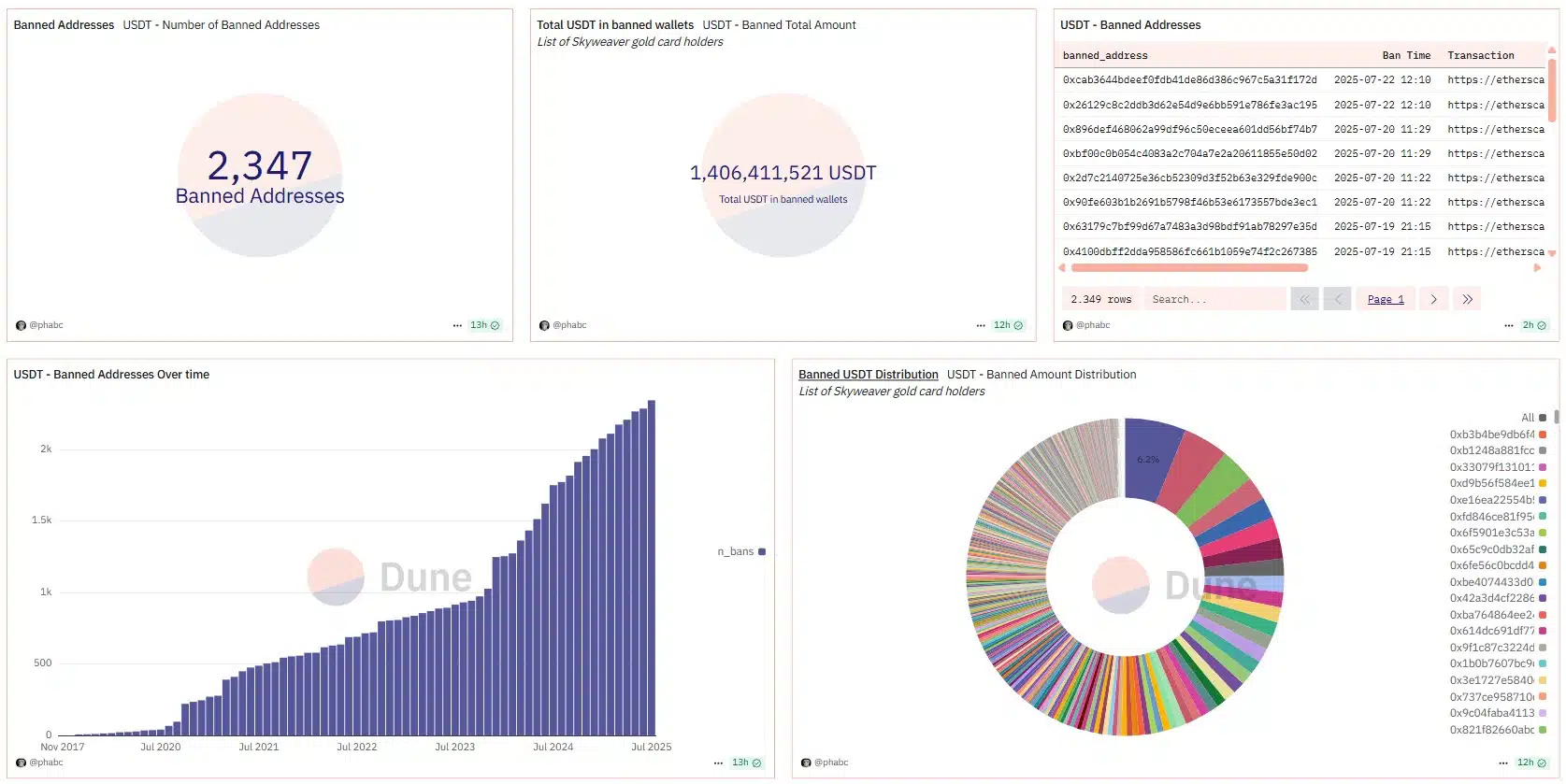
Task: Open options menu on Total USDT panel
Action: 981,326
